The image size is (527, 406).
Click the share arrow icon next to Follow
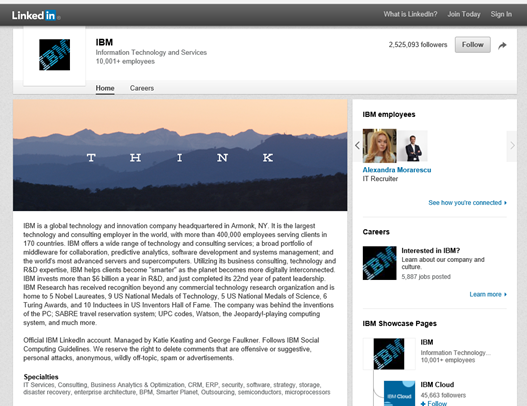pos(502,45)
